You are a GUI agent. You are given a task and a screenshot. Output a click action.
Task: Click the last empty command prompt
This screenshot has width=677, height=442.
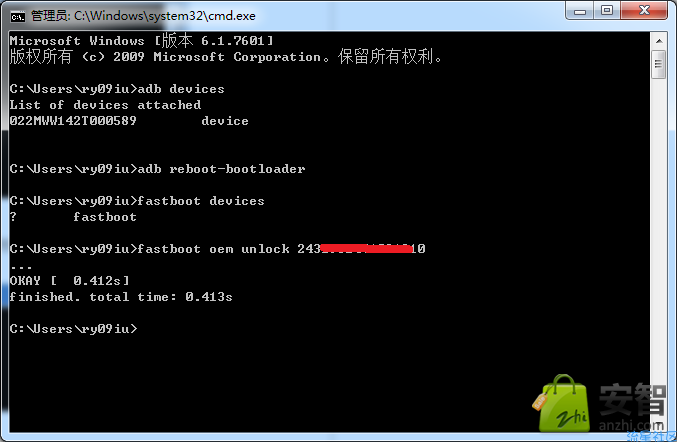tap(73, 329)
